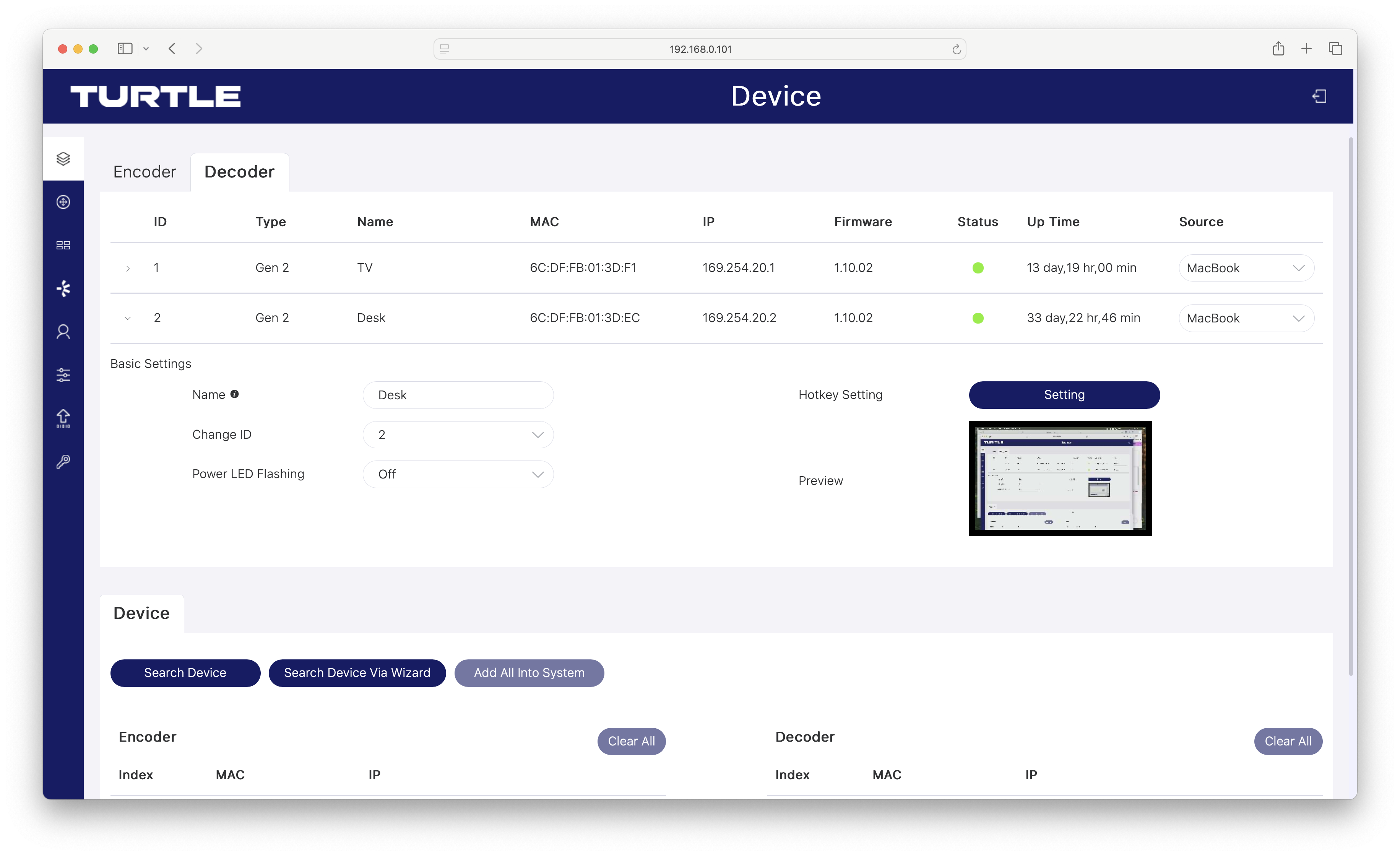
Task: Click the pinwheel sidebar icon
Action: pyautogui.click(x=63, y=288)
